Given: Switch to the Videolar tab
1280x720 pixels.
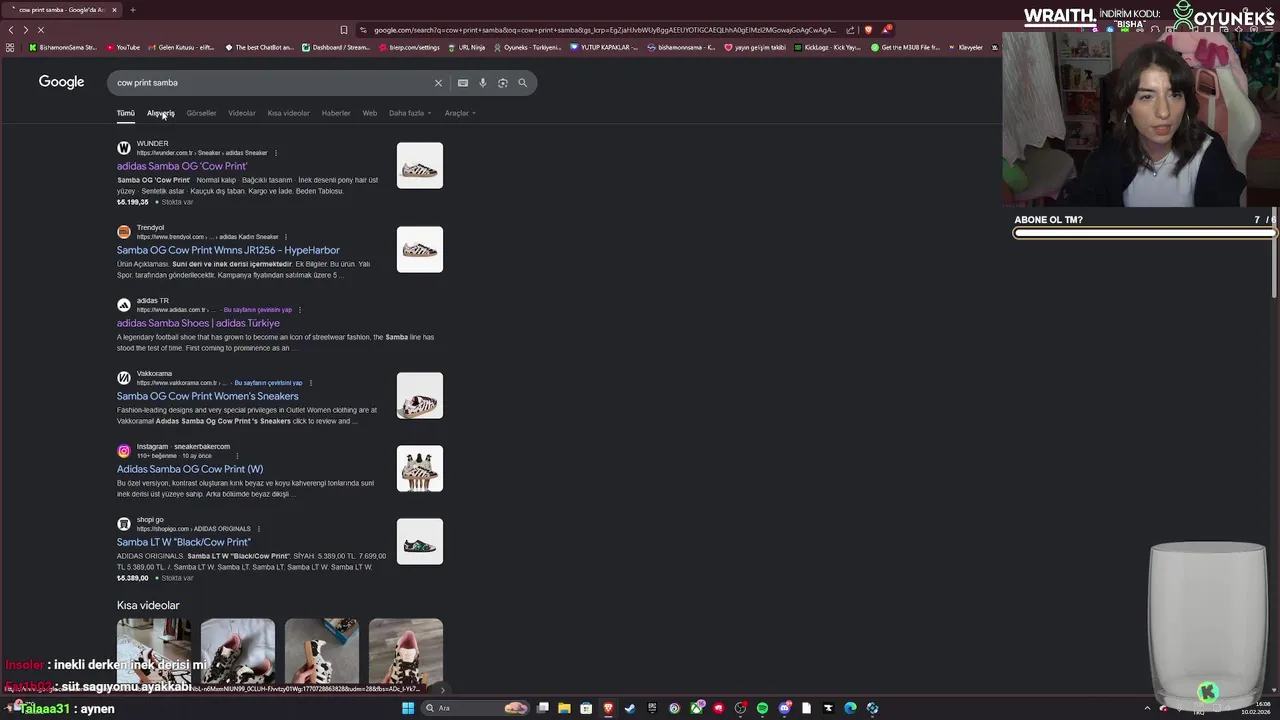Looking at the screenshot, I should 241,113.
